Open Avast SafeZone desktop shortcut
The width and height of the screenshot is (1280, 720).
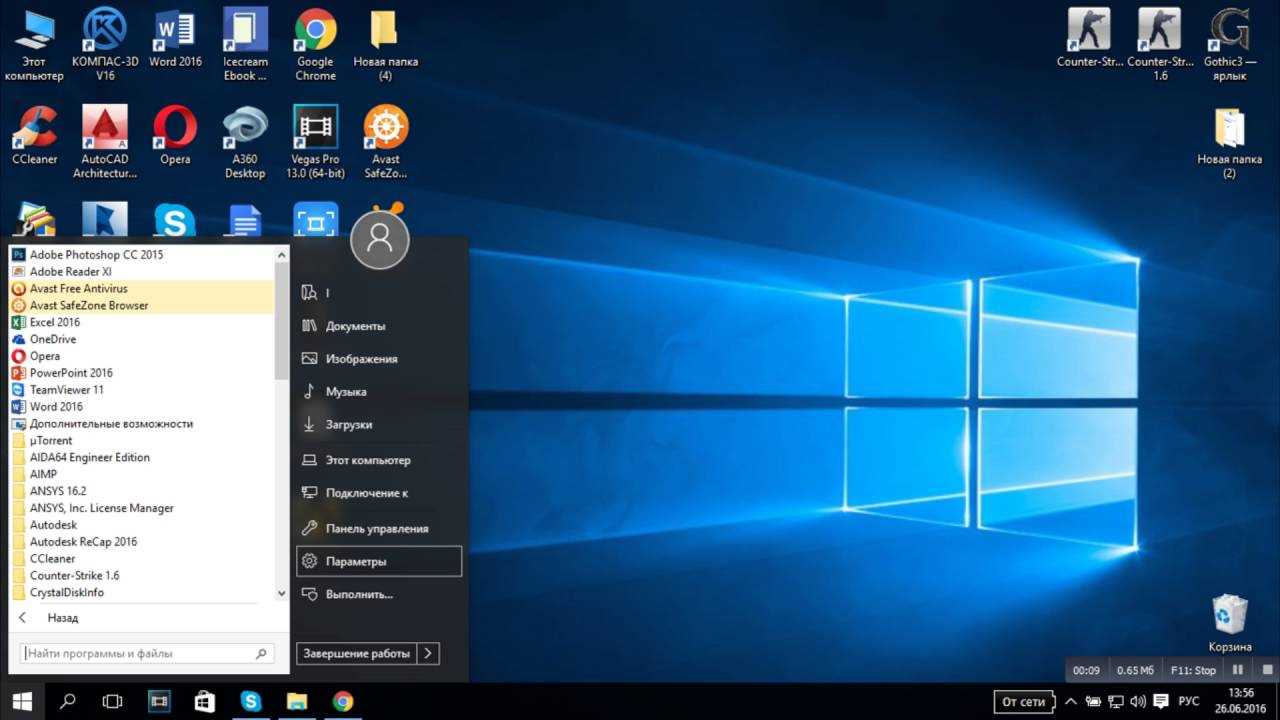385,141
